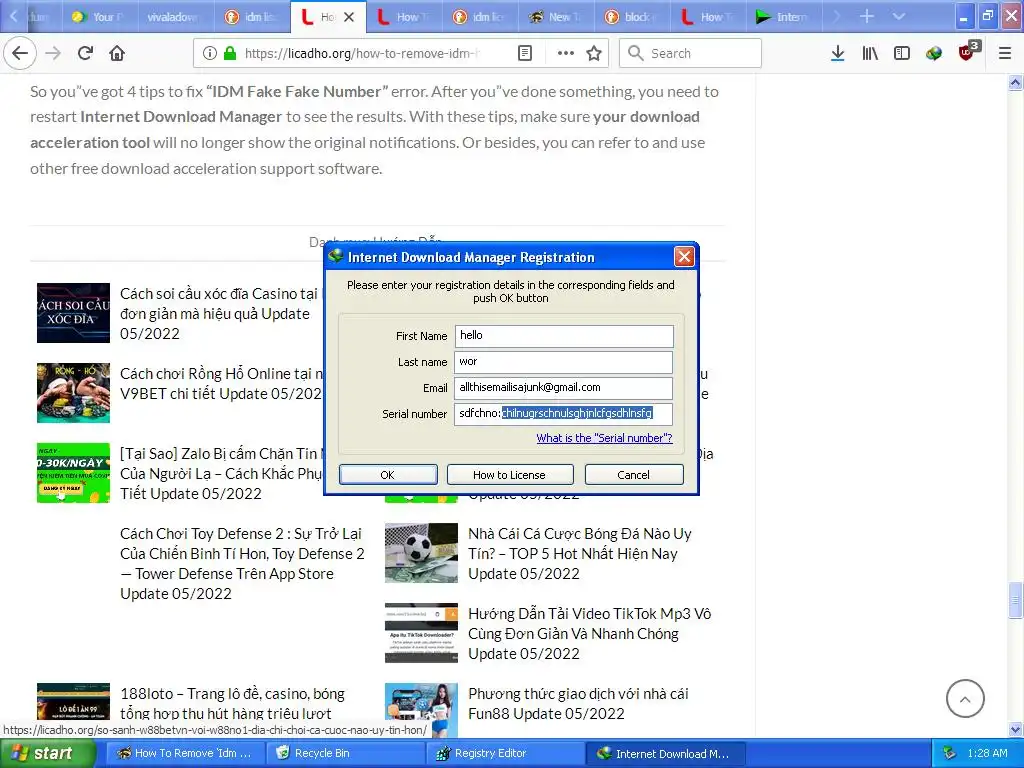Open the uBlock Origin shield icon
The width and height of the screenshot is (1024, 768).
tap(968, 52)
